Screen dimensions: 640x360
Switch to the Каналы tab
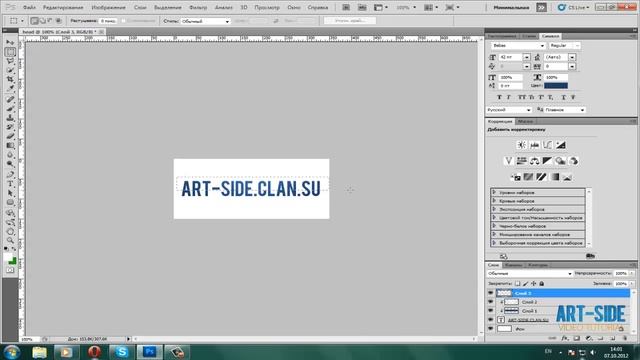point(513,265)
